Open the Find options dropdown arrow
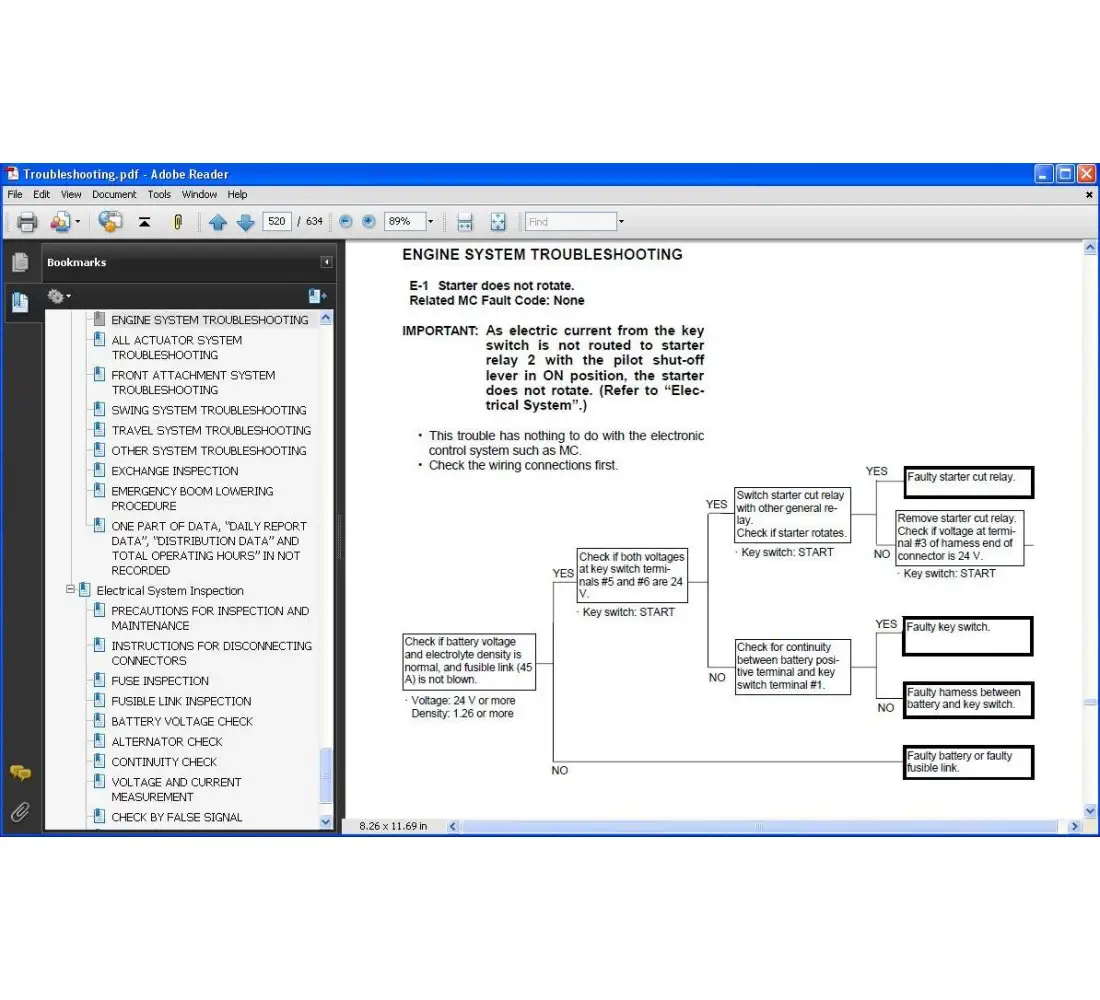 [x=621, y=222]
